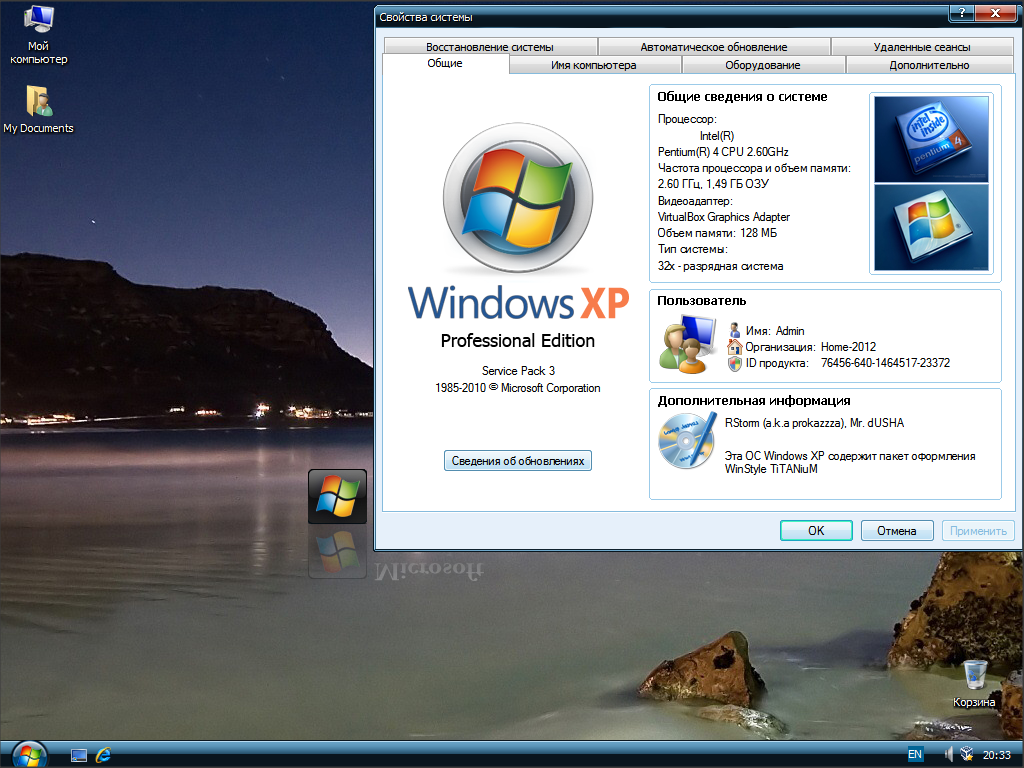
Task: Select the My Documents folder icon
Action: pos(39,108)
